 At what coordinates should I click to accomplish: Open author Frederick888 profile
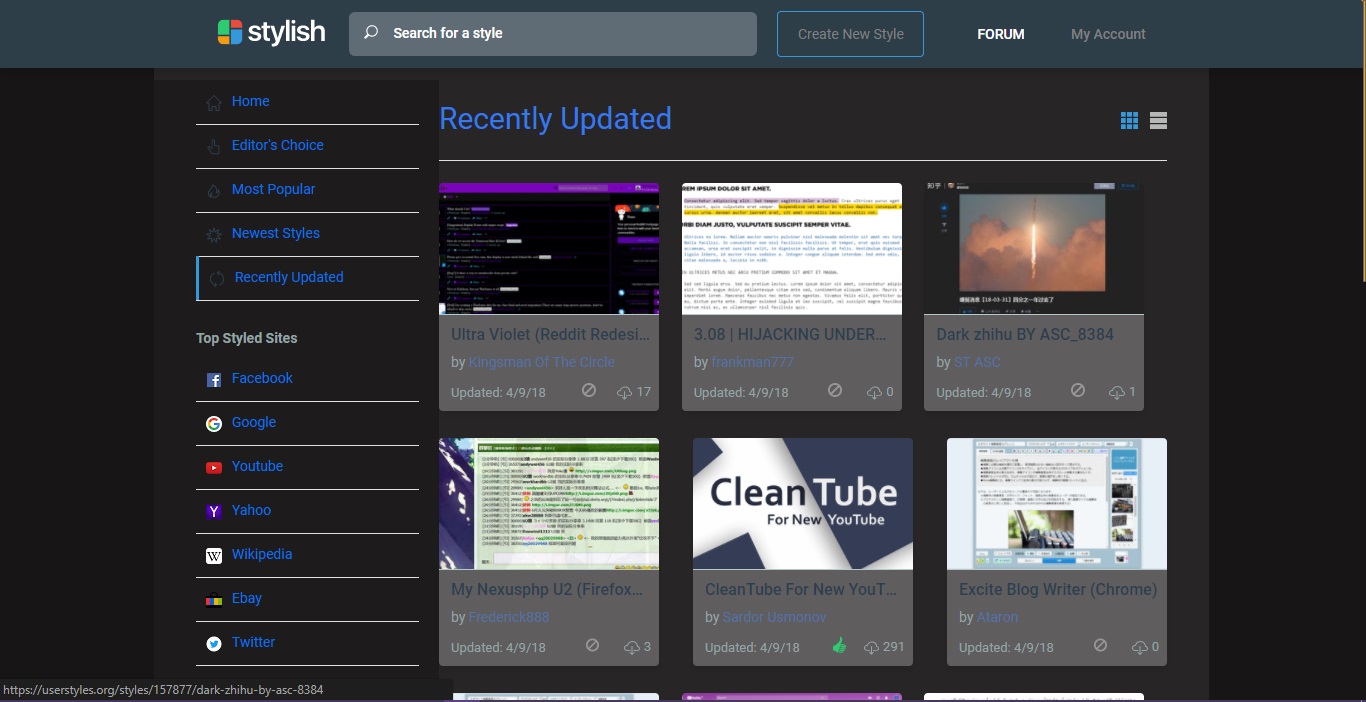(509, 617)
